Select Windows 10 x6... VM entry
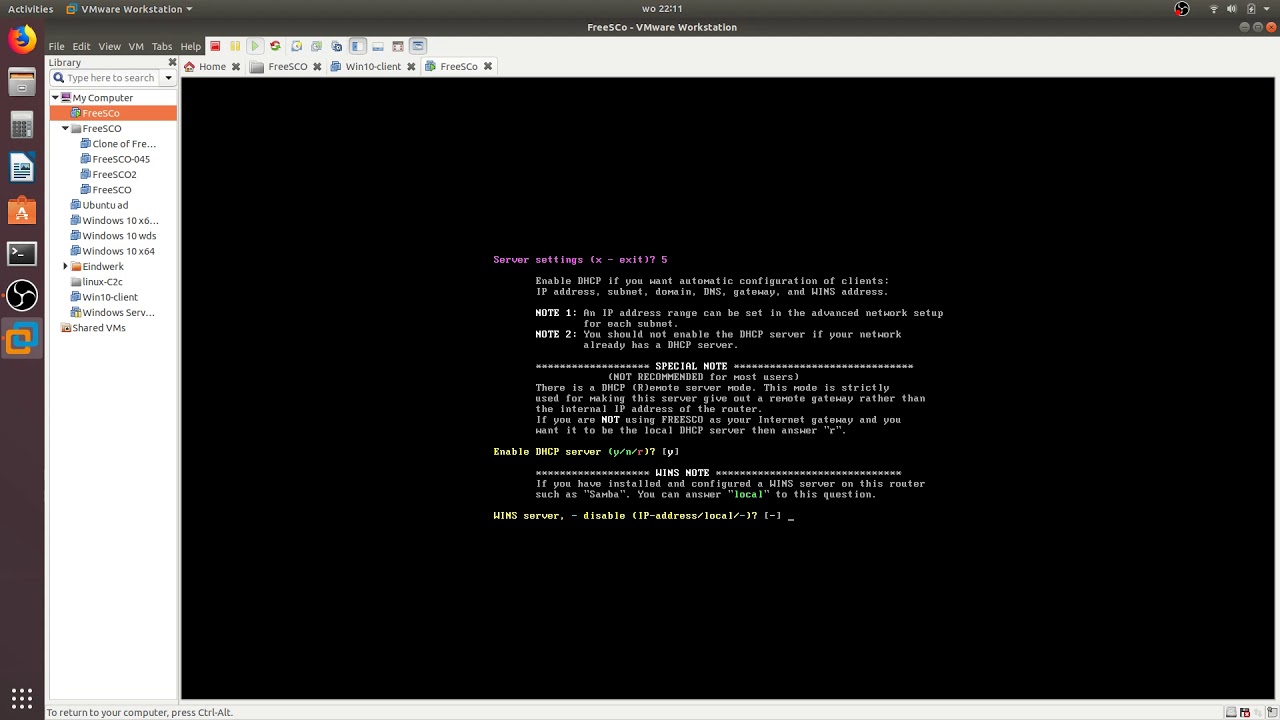Viewport: 1280px width, 720px height. 114,221
